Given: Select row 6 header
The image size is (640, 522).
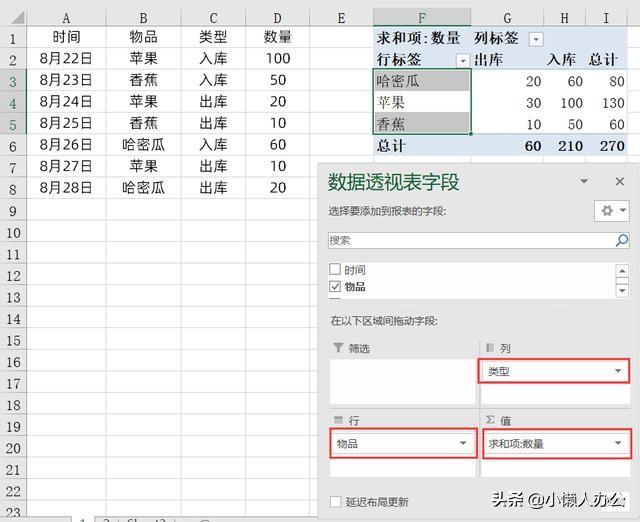Looking at the screenshot, I should point(13,145).
